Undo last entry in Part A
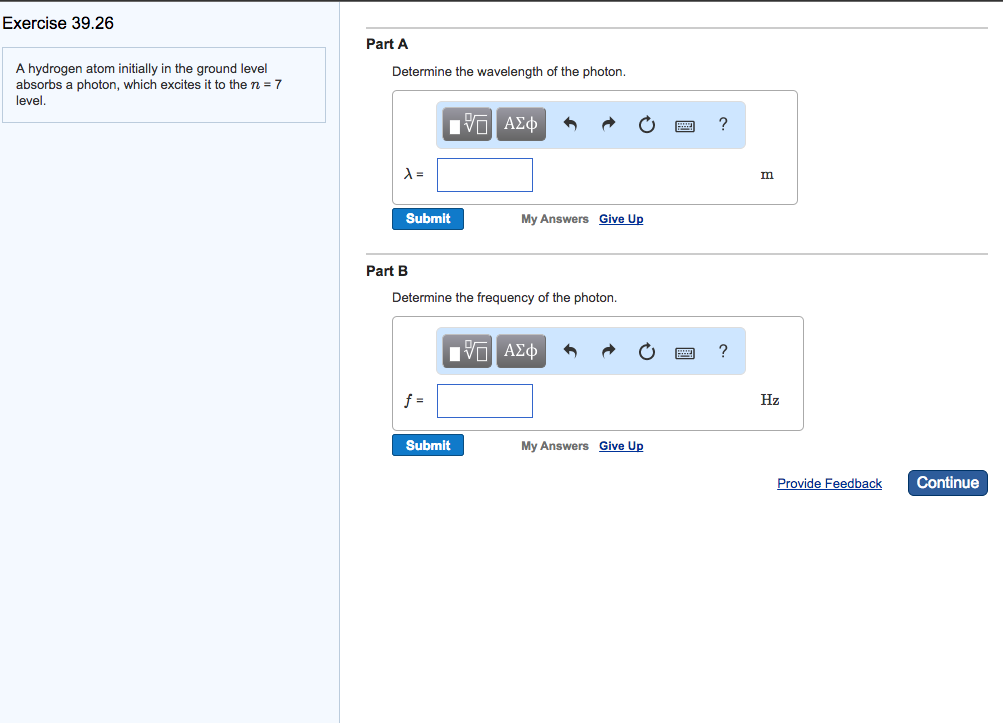 pos(571,124)
